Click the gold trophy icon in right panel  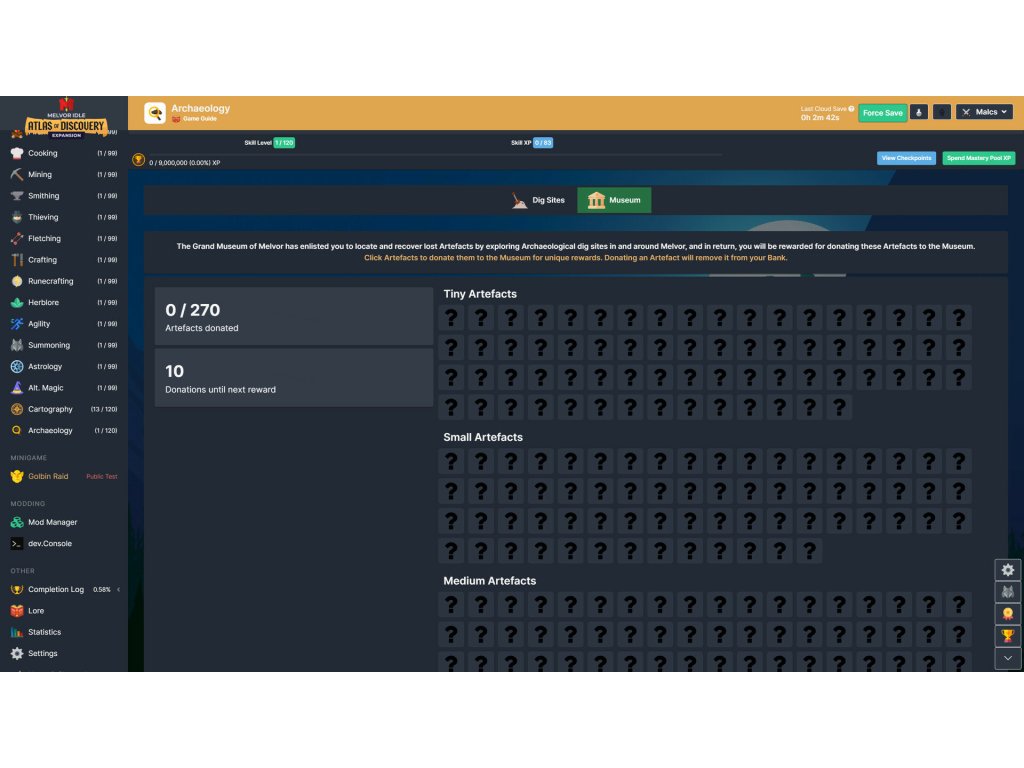pyautogui.click(x=1007, y=636)
